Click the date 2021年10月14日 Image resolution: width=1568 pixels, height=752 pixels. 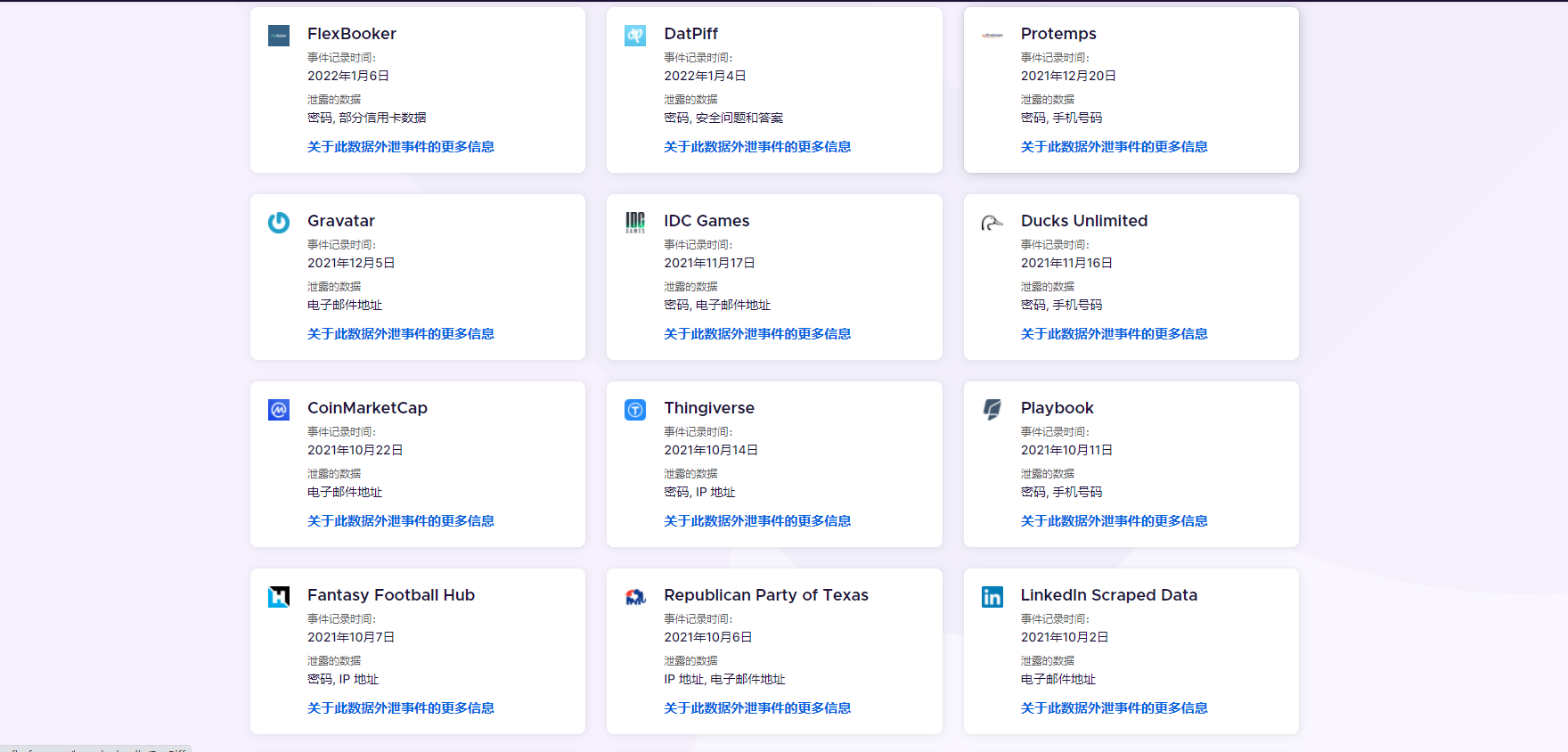coord(711,450)
